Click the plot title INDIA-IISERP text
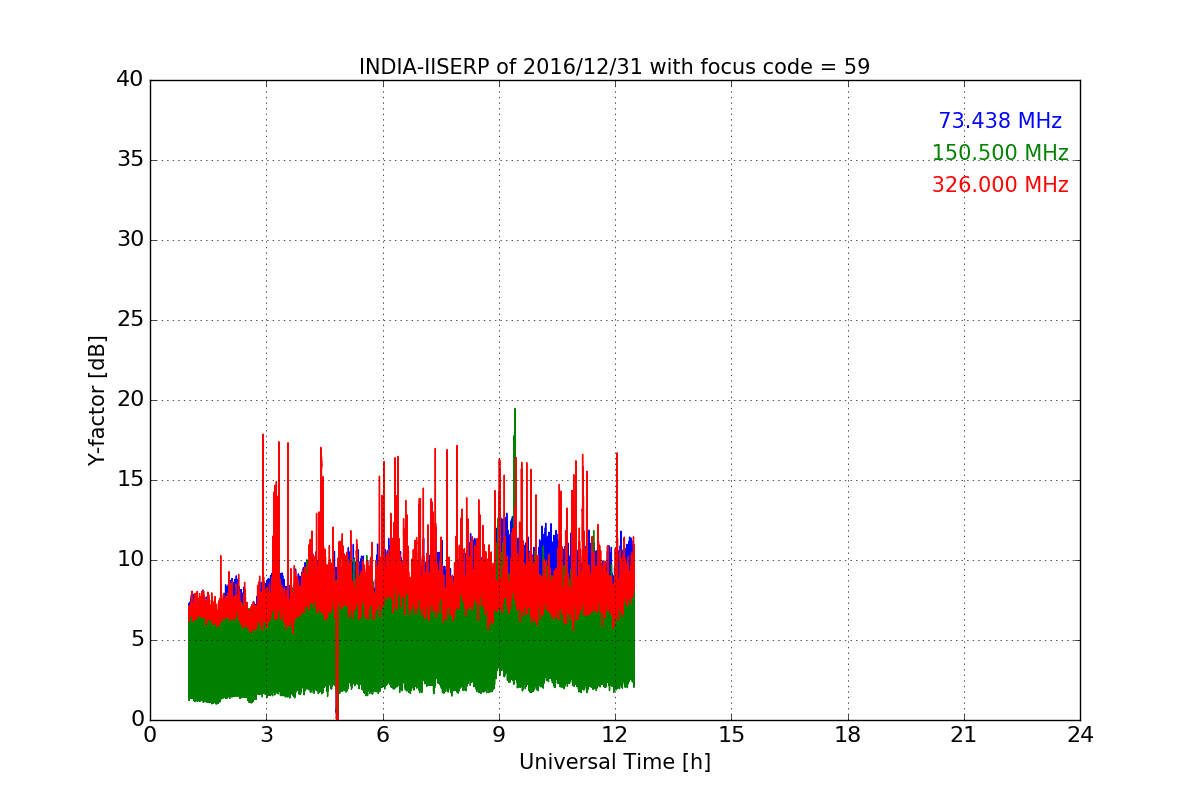The height and width of the screenshot is (800, 1200). pos(614,67)
